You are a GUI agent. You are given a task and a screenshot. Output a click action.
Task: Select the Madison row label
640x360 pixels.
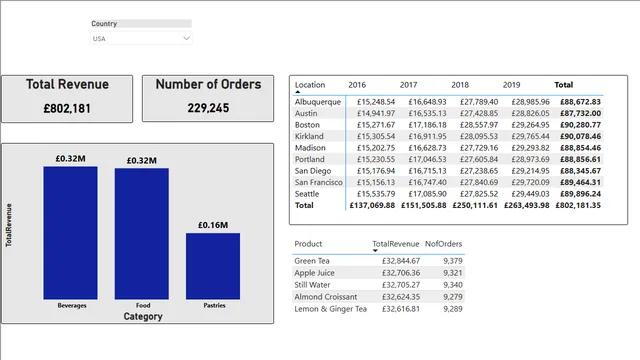coord(310,148)
